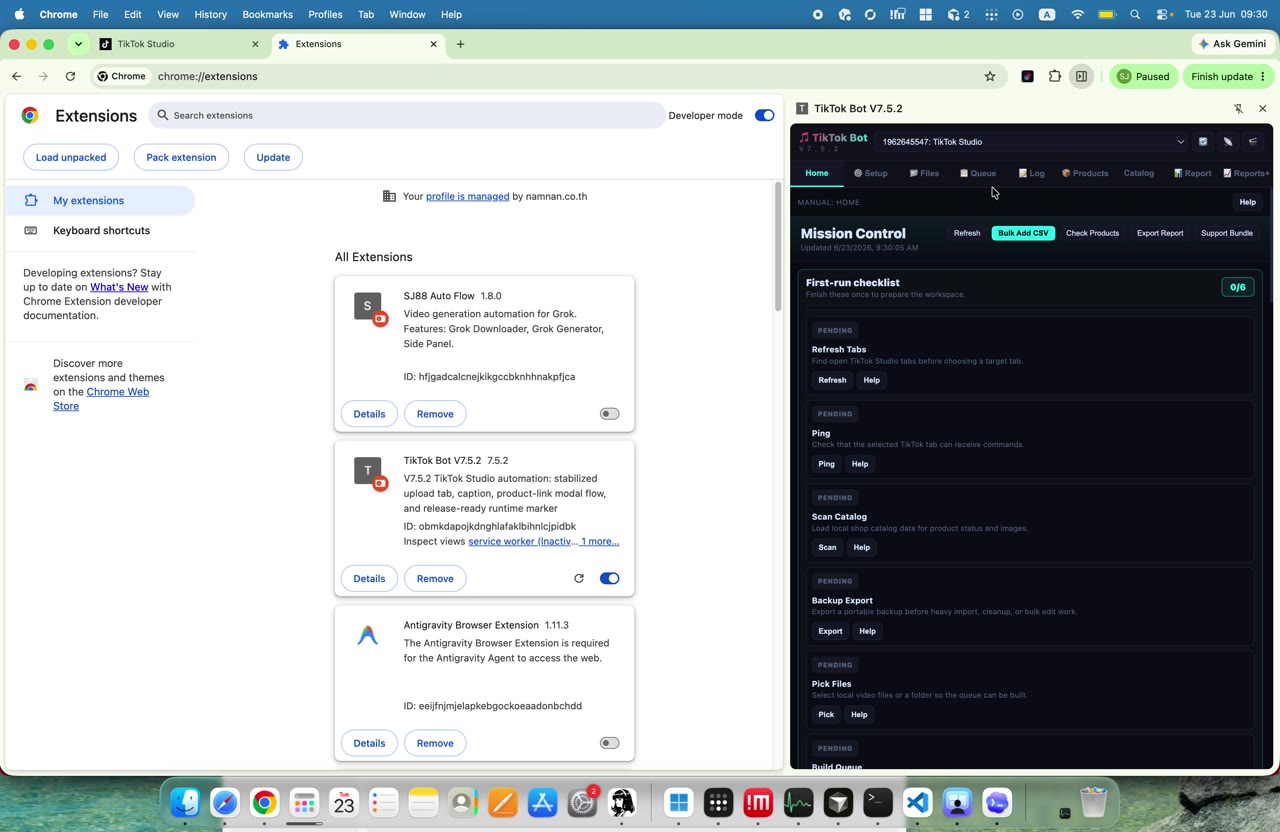Open the Finish update menu

click(x=1229, y=76)
